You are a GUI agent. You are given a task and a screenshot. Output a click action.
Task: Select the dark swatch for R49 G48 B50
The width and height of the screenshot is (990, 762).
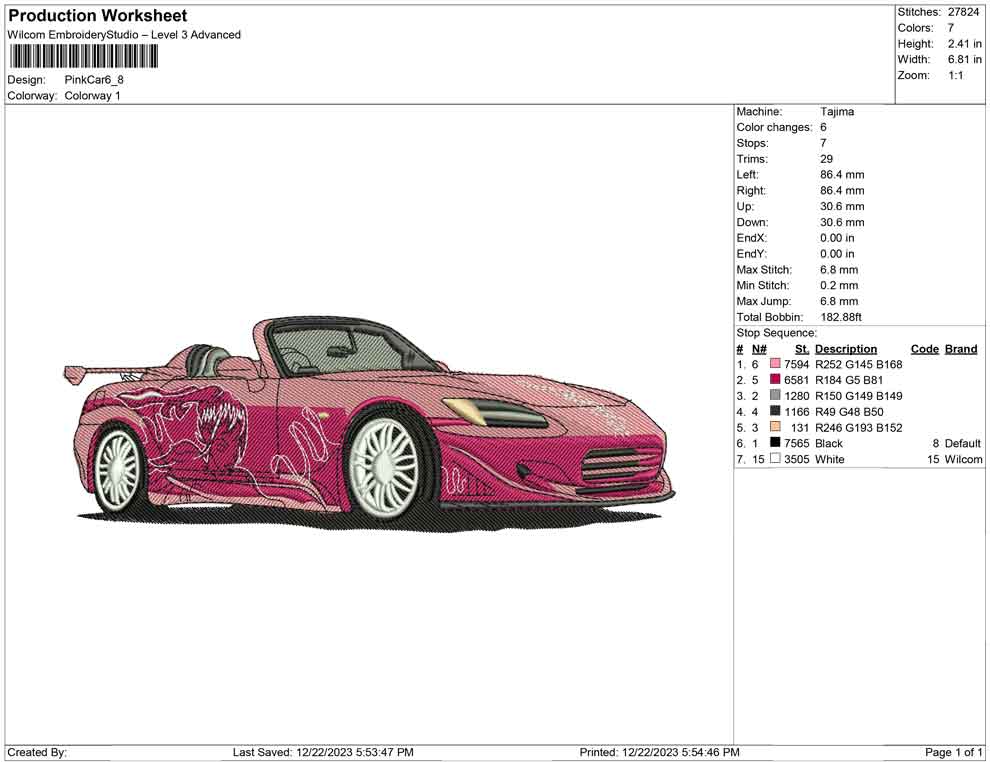pos(773,411)
